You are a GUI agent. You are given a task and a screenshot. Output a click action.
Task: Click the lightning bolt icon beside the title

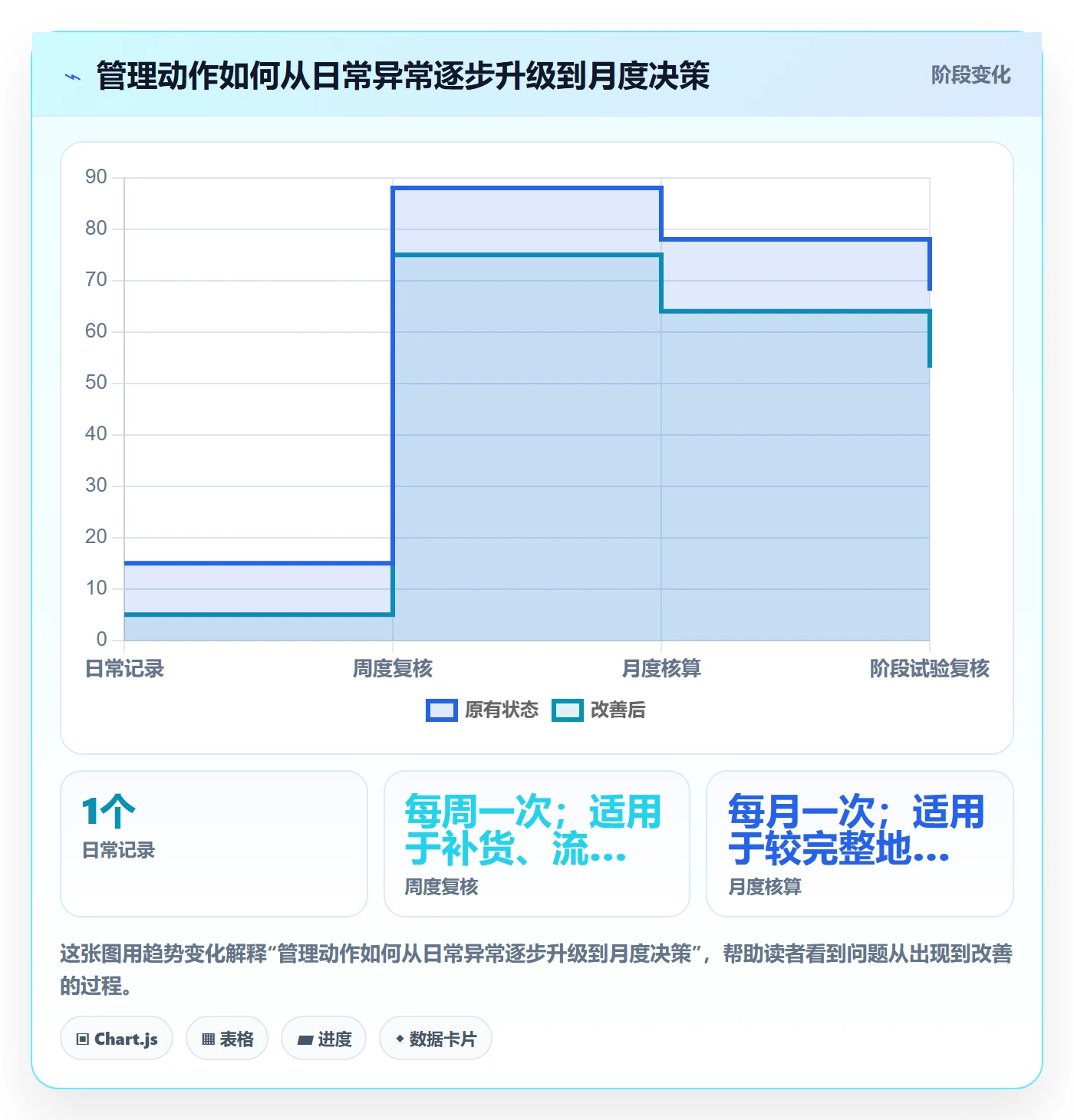pos(73,76)
